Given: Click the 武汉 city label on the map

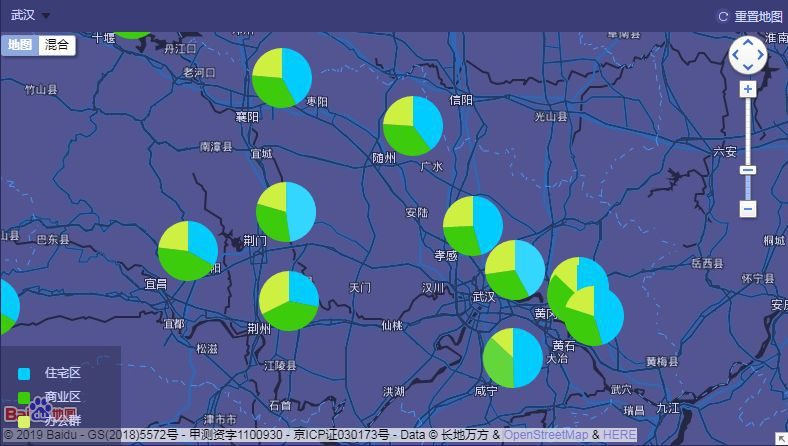Looking at the screenshot, I should pyautogui.click(x=483, y=297).
